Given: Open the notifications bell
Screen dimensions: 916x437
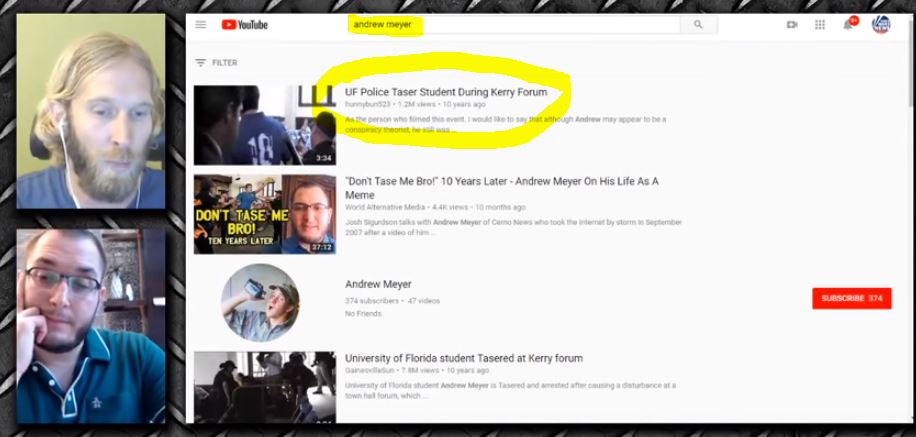Looking at the screenshot, I should click(x=848, y=25).
